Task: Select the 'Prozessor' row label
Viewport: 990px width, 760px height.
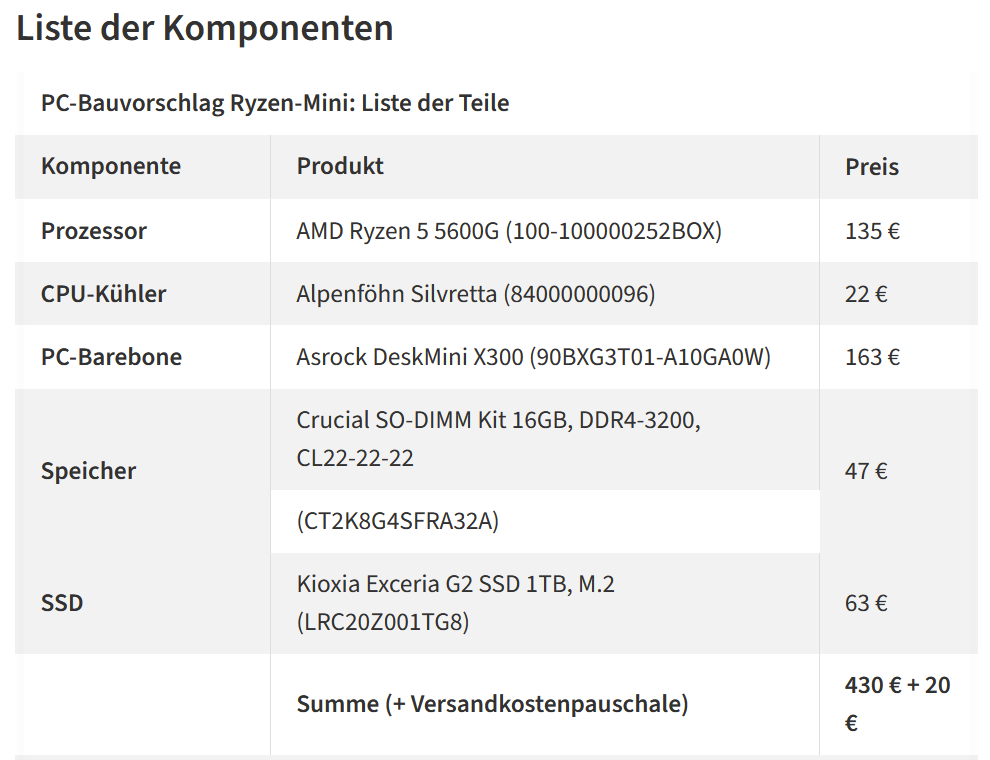Action: pyautogui.click(x=93, y=230)
